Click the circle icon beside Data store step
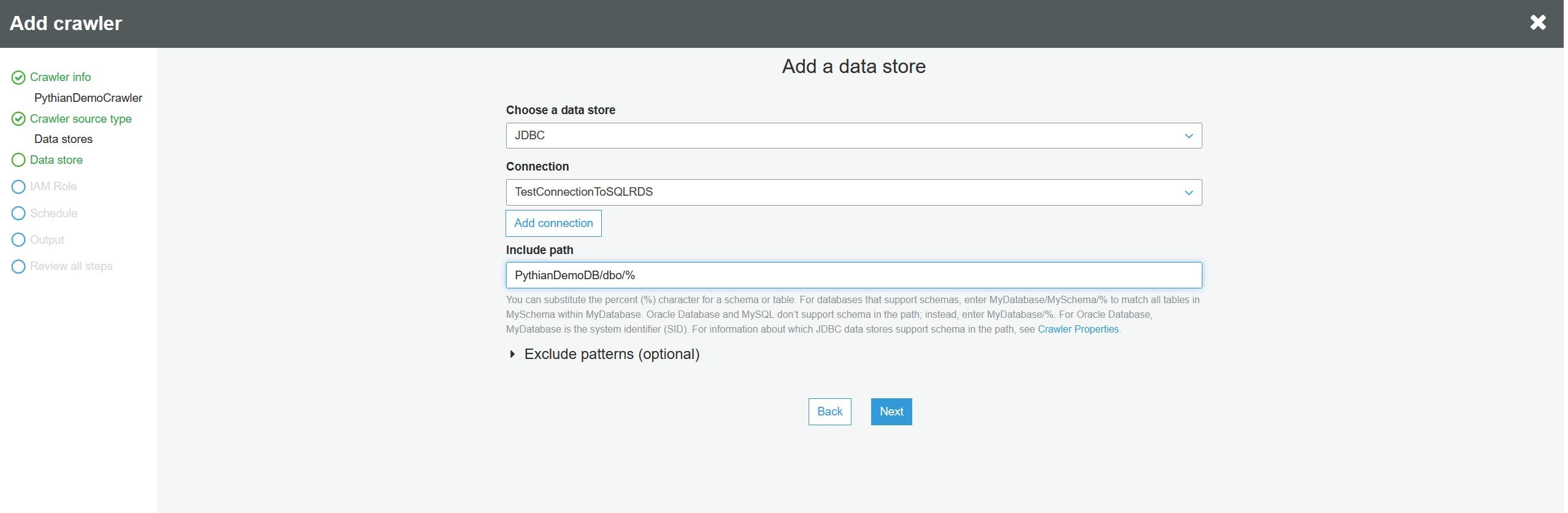This screenshot has height=513, width=1568. click(x=18, y=160)
